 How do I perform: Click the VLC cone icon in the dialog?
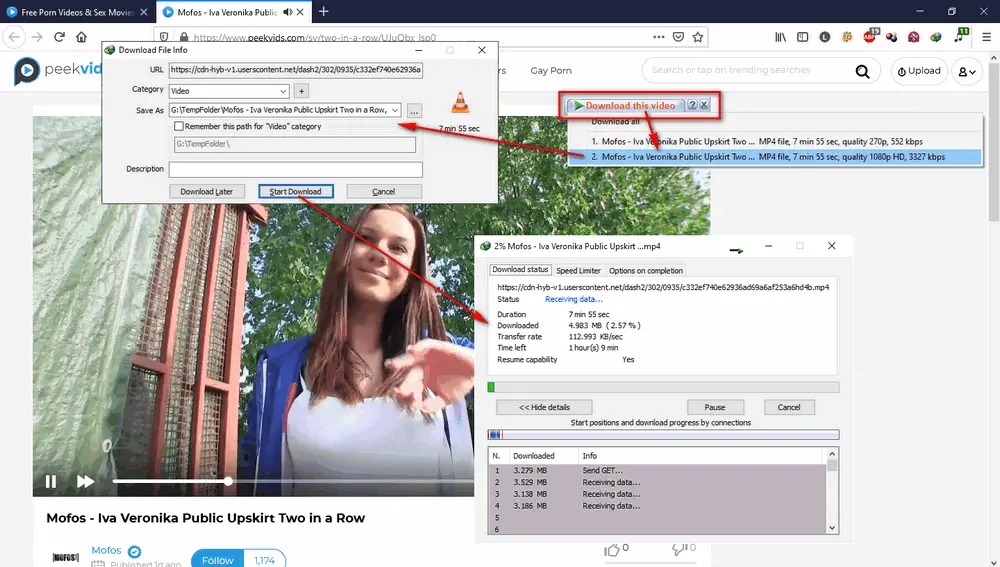pyautogui.click(x=460, y=102)
